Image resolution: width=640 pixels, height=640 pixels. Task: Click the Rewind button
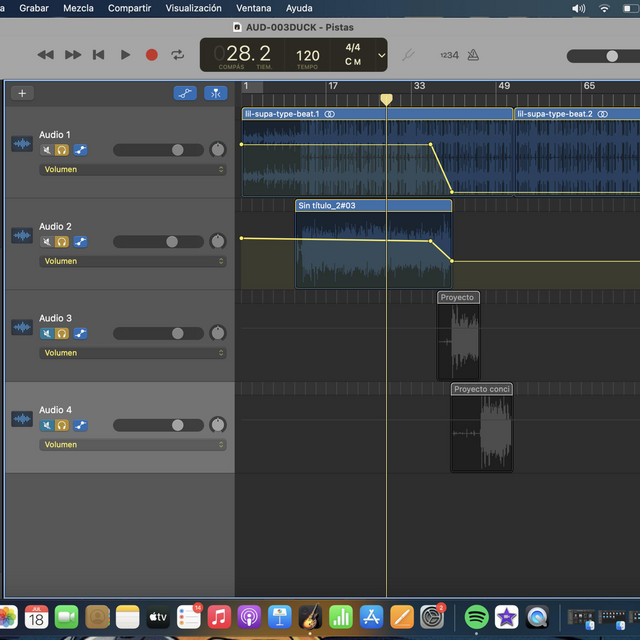click(45, 55)
